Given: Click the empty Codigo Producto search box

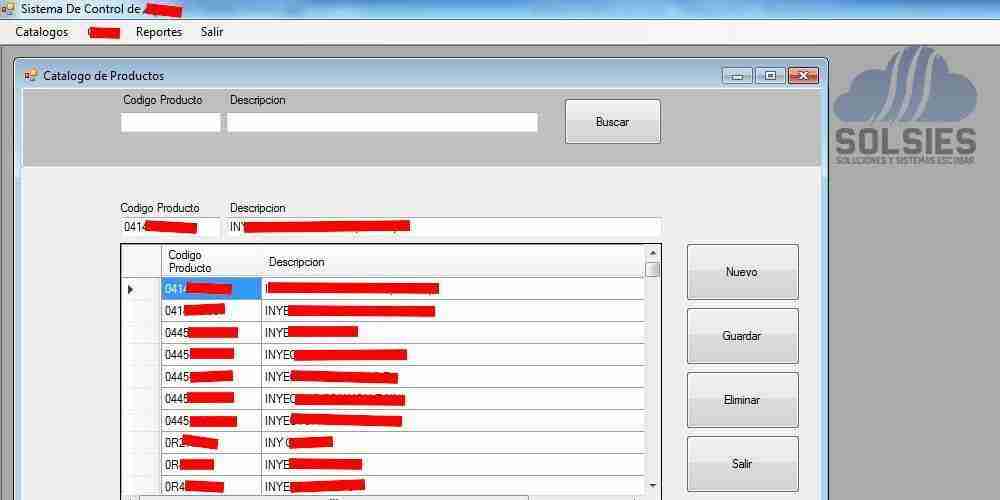Looking at the screenshot, I should tap(170, 122).
